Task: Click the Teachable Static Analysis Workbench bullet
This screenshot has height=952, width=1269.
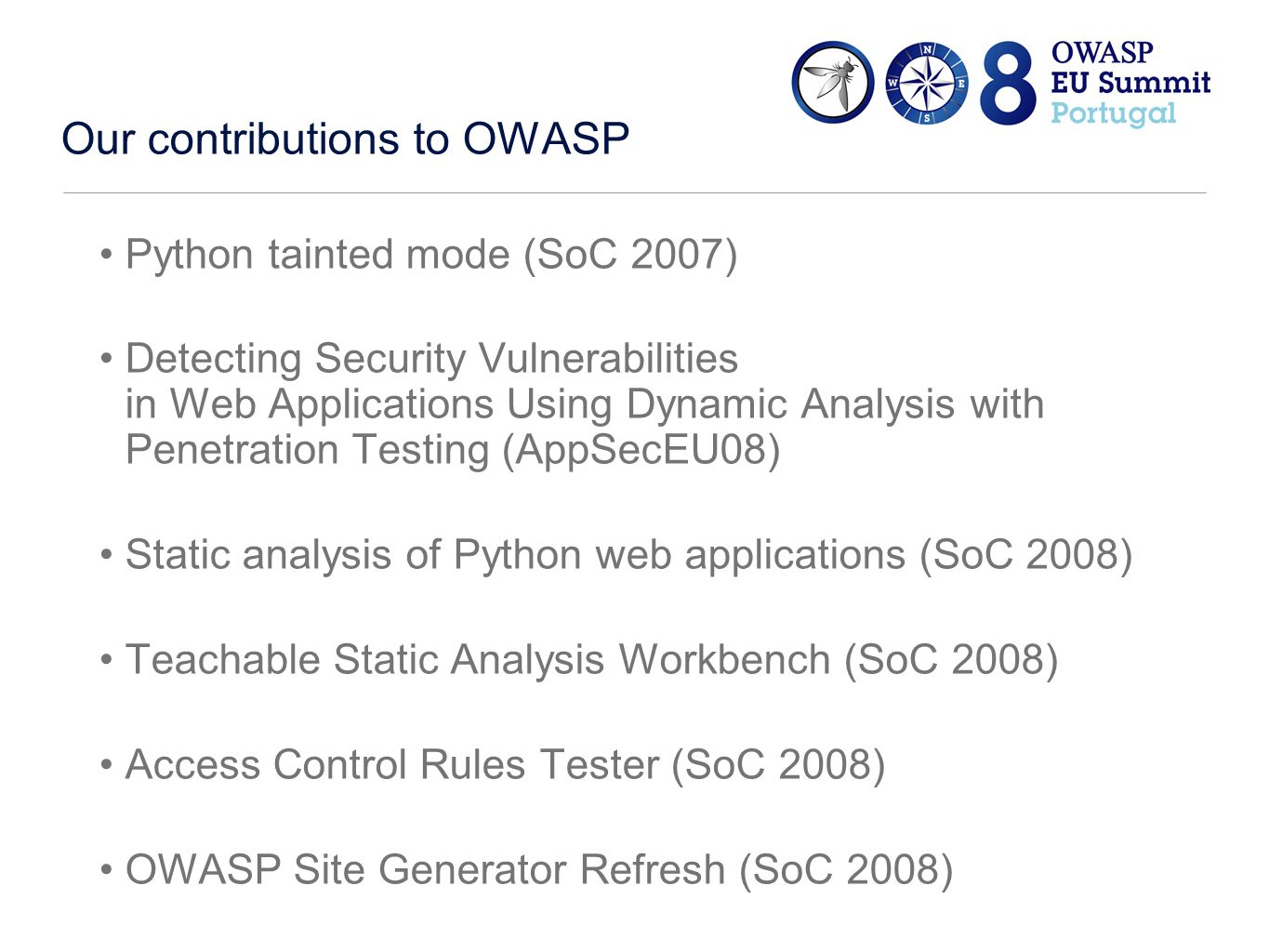Action: point(591,660)
